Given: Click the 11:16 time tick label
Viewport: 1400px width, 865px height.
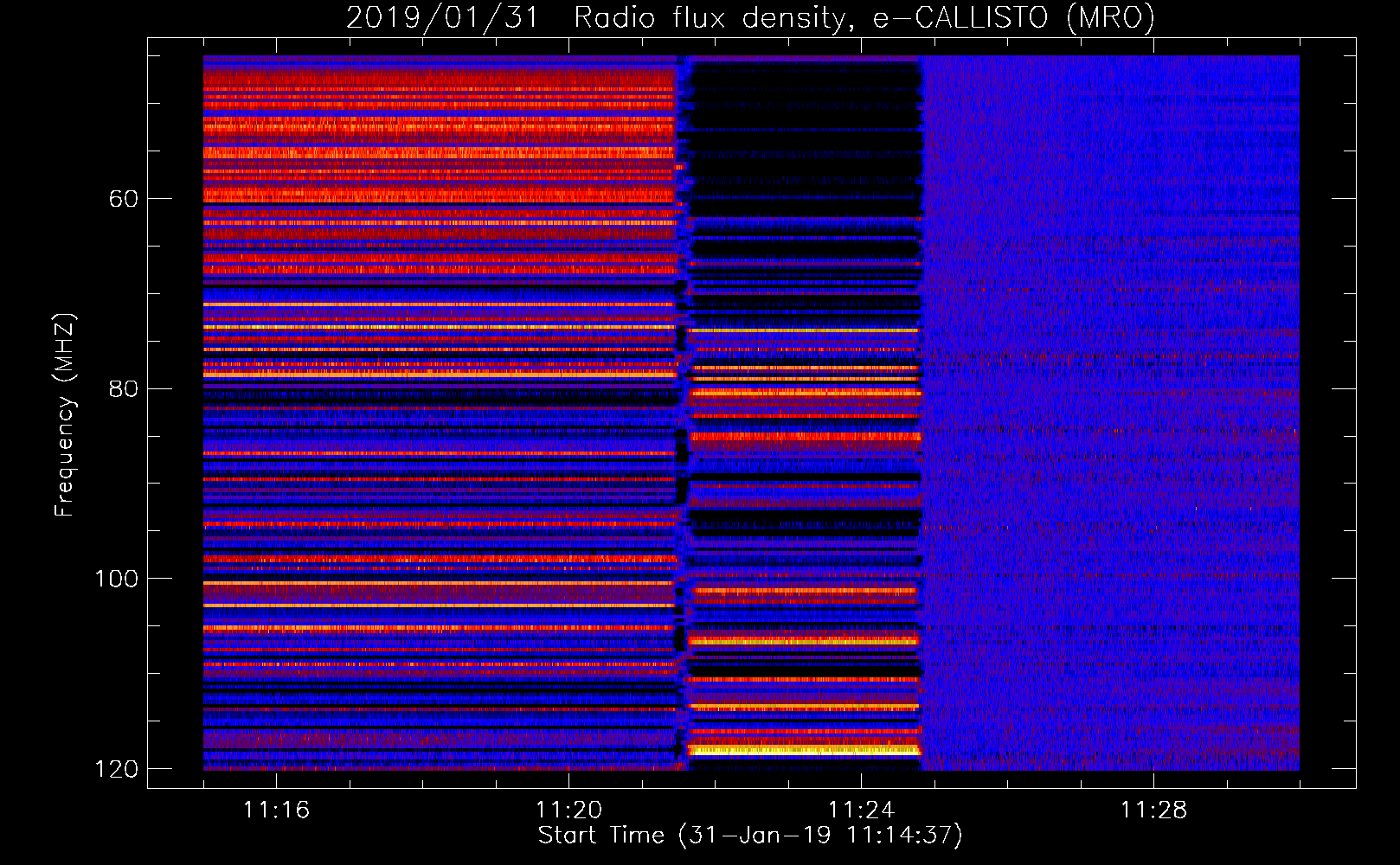Looking at the screenshot, I should point(276,810).
